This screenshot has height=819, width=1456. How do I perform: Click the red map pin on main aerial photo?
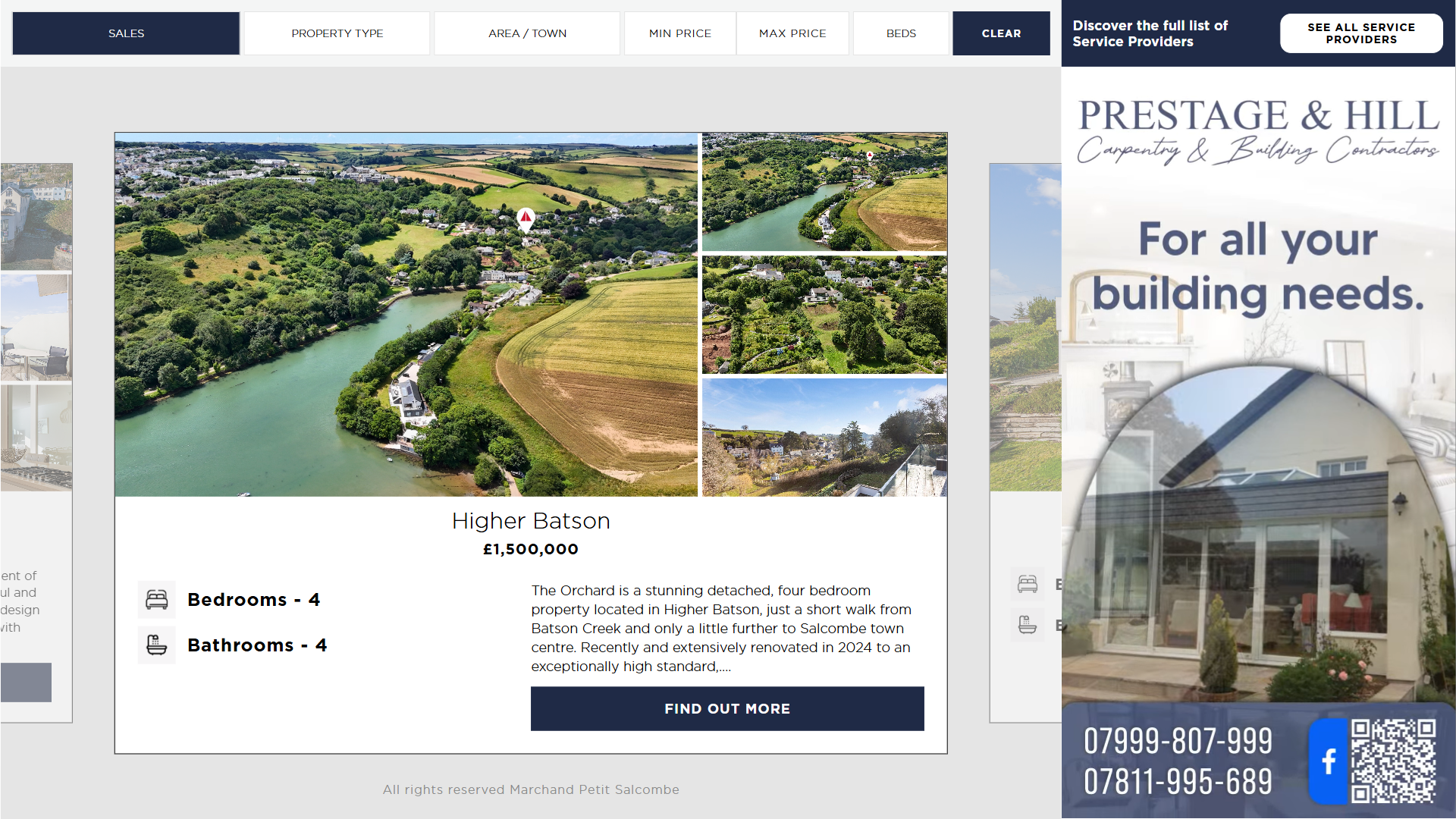point(526,220)
